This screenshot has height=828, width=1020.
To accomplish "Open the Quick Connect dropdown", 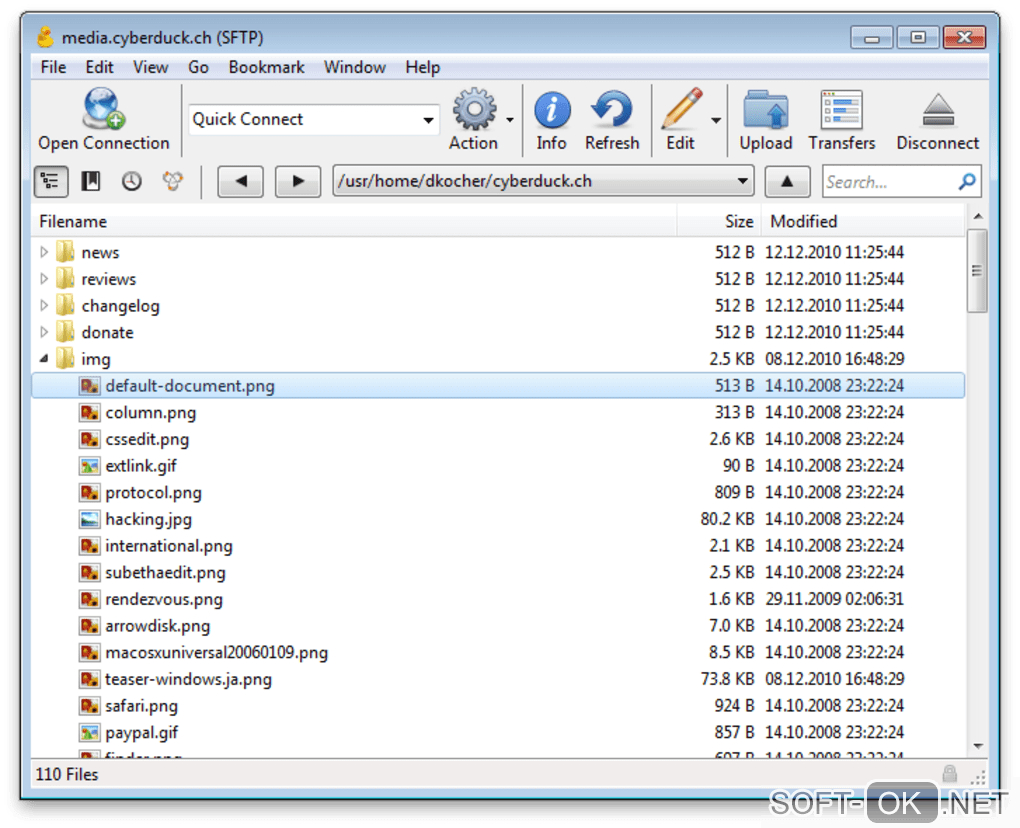I will (x=428, y=120).
